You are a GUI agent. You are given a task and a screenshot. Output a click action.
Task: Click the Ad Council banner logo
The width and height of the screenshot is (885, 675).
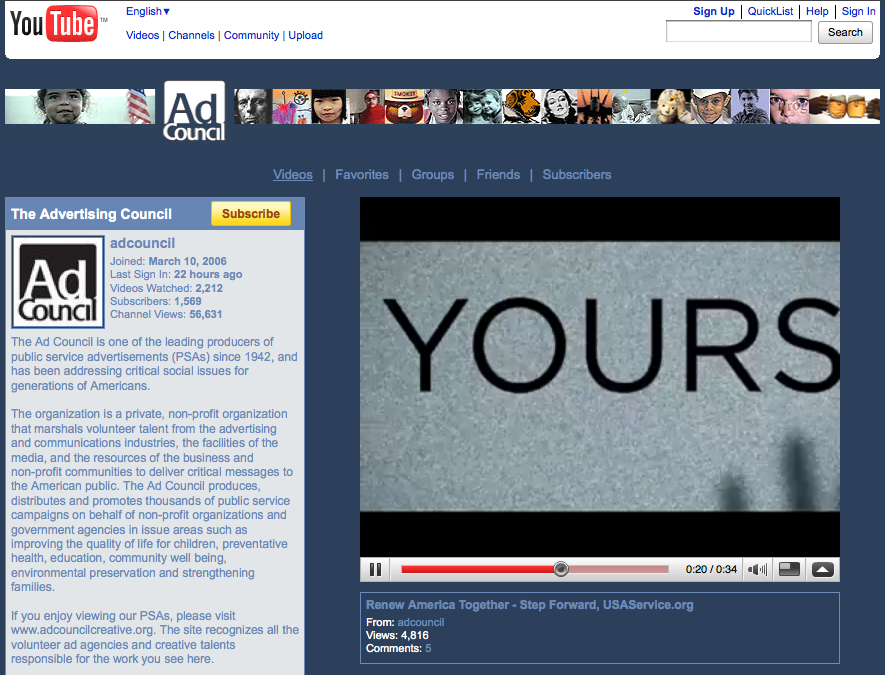click(194, 111)
